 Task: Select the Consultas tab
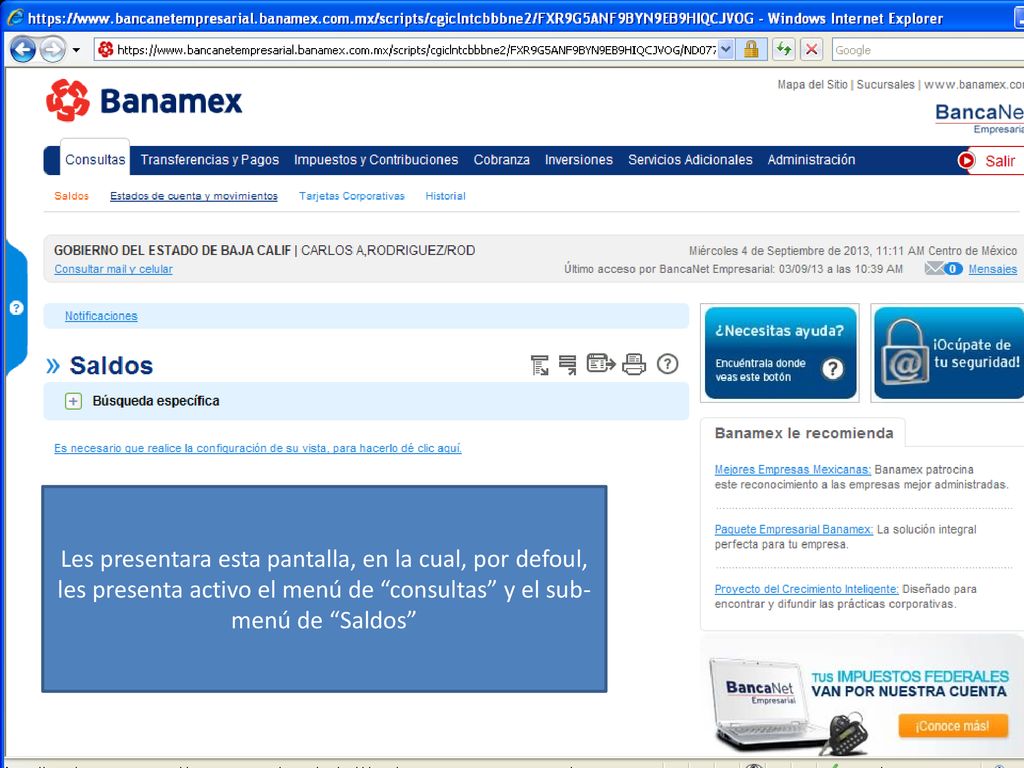(95, 159)
